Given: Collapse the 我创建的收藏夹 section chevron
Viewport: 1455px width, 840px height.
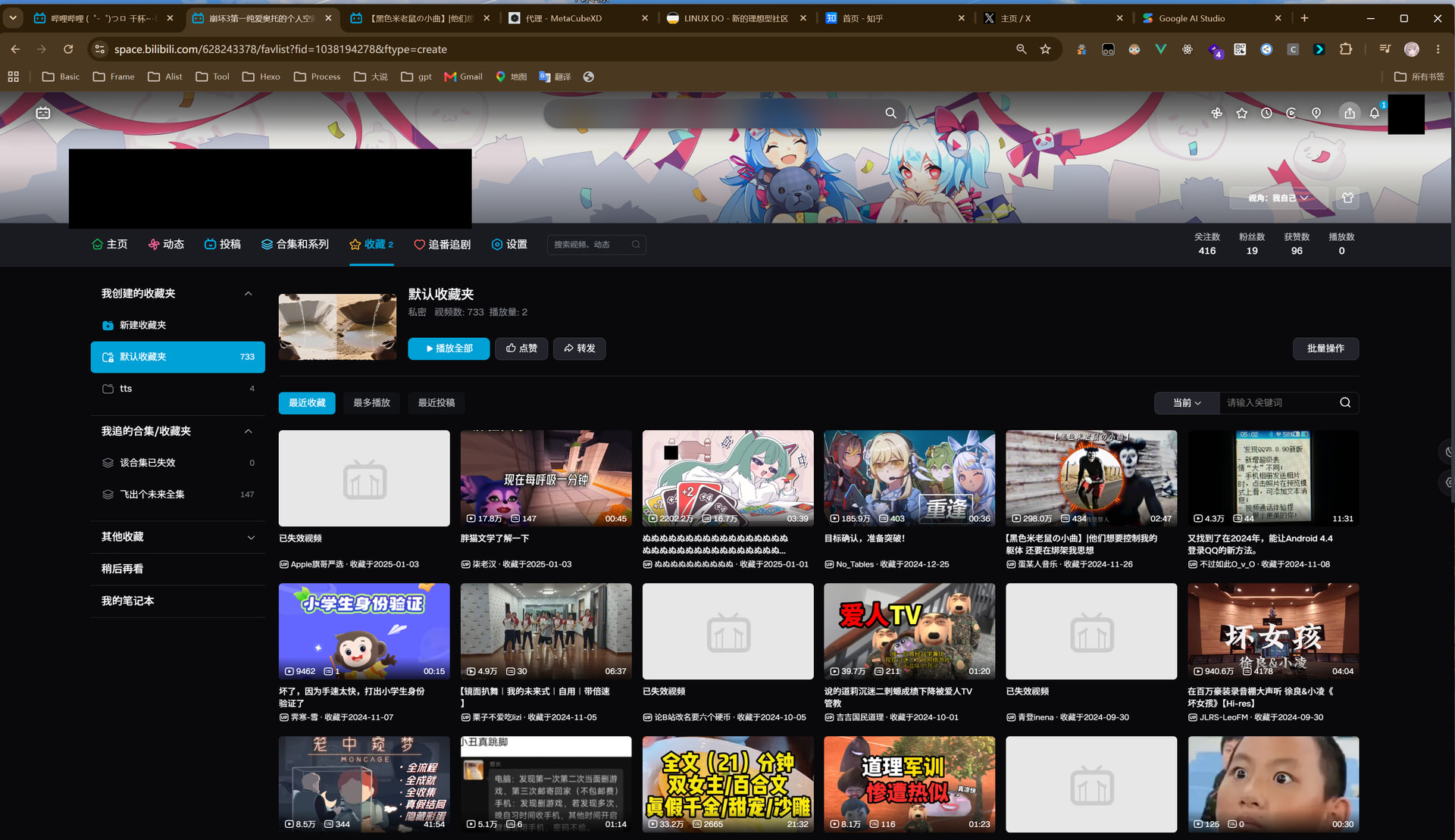Looking at the screenshot, I should (x=248, y=294).
